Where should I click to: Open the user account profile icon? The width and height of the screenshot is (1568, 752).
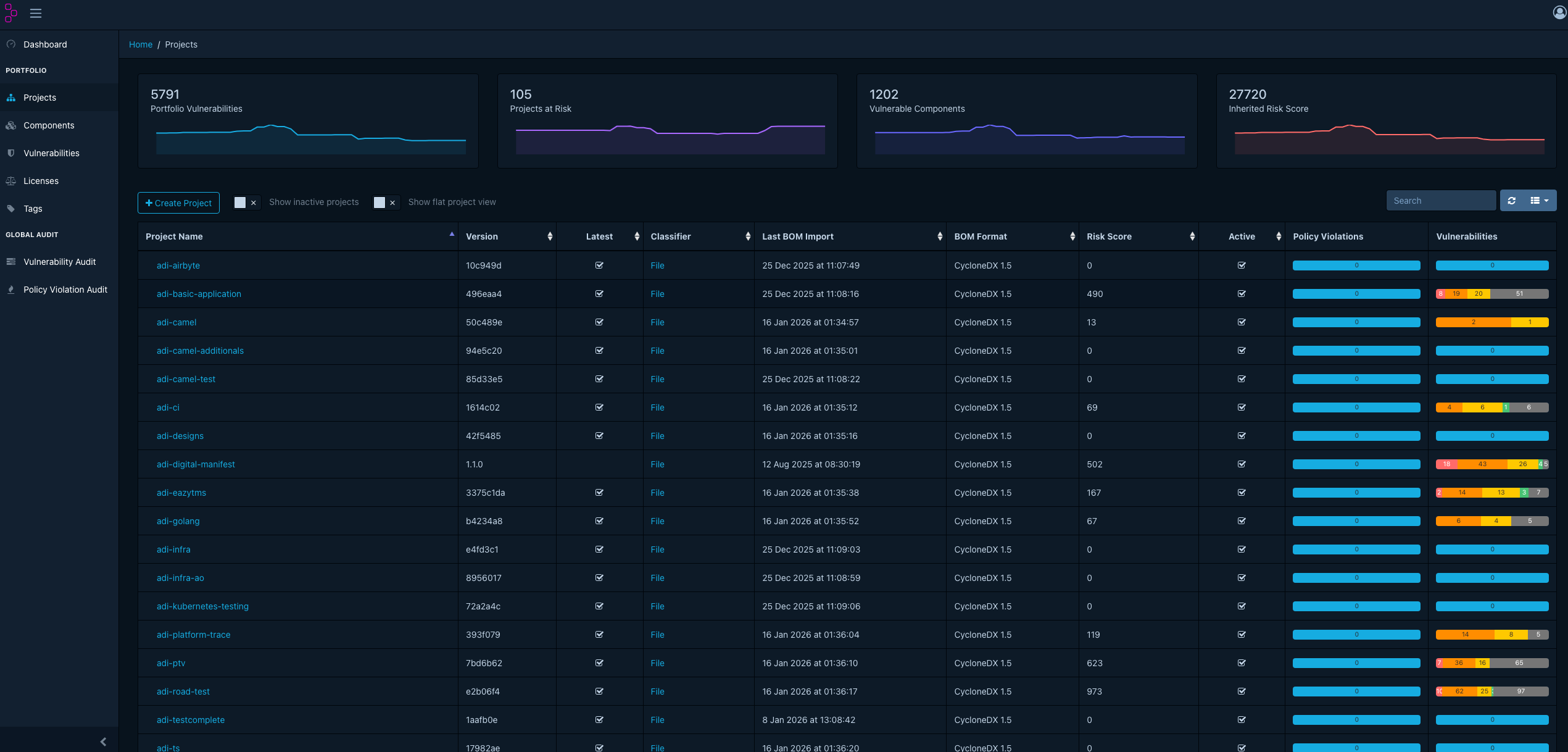pos(1559,13)
